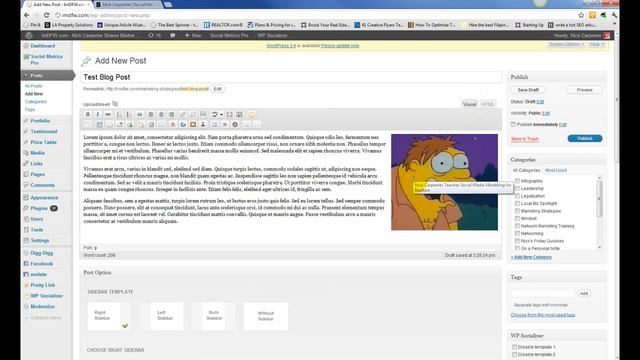Show the Most Used categories tab
The image size is (640, 360).
556,170
